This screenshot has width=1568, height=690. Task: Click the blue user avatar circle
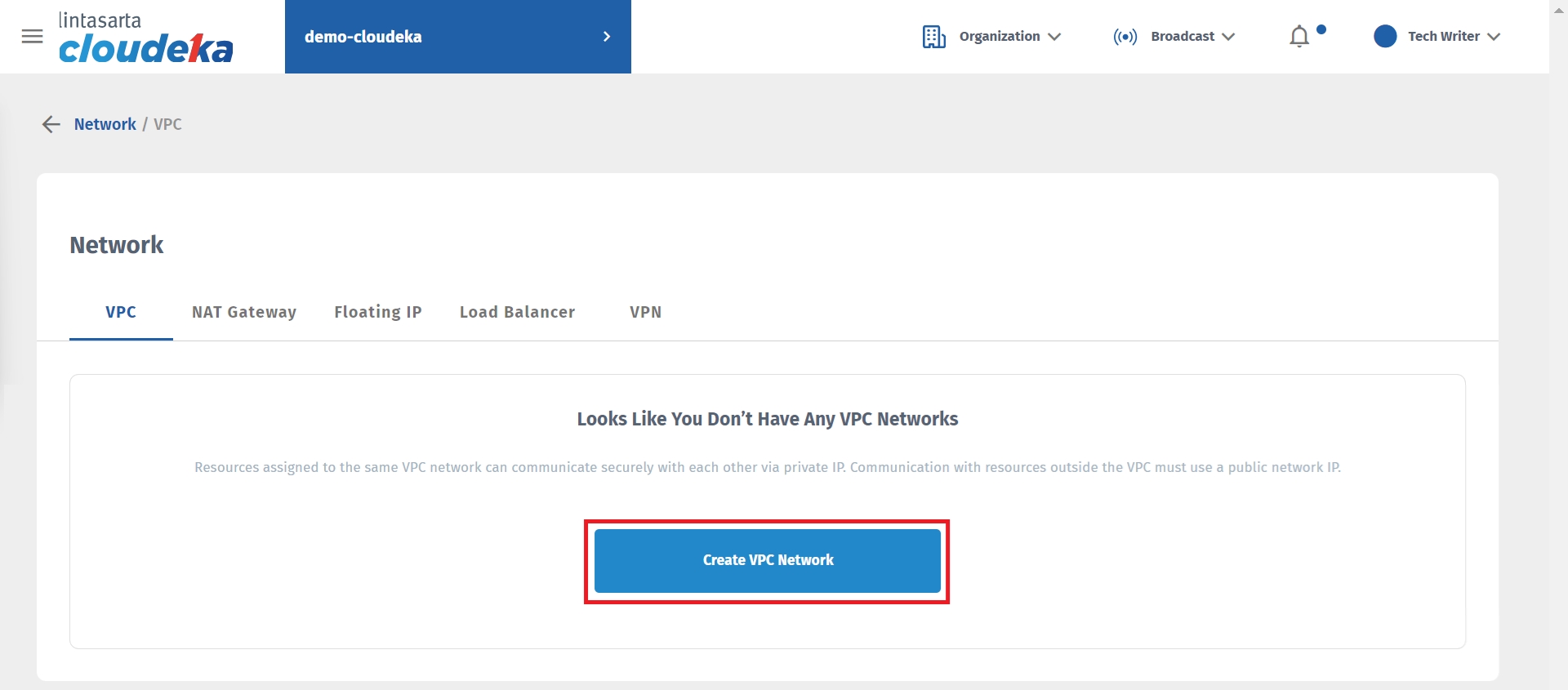coord(1385,37)
